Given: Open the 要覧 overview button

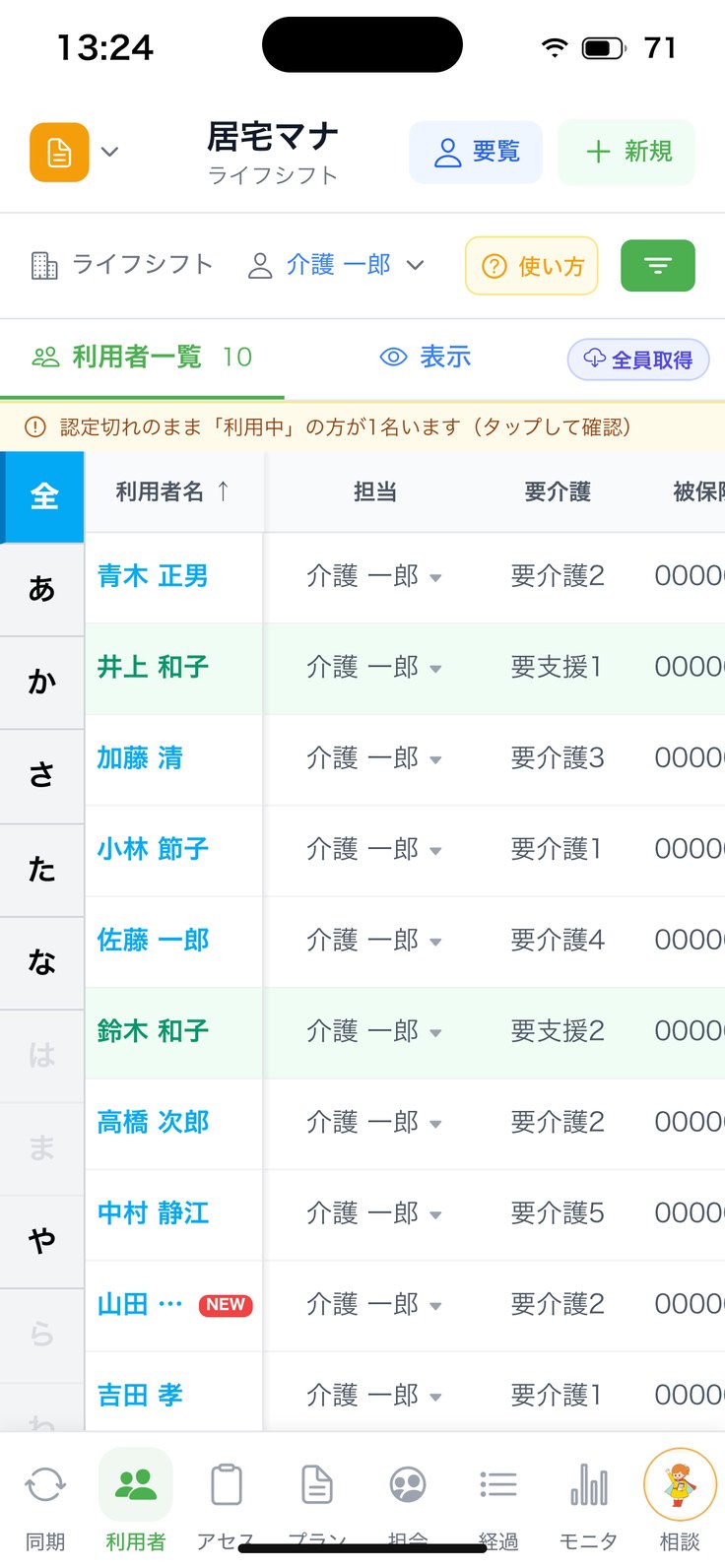Looking at the screenshot, I should tap(476, 152).
